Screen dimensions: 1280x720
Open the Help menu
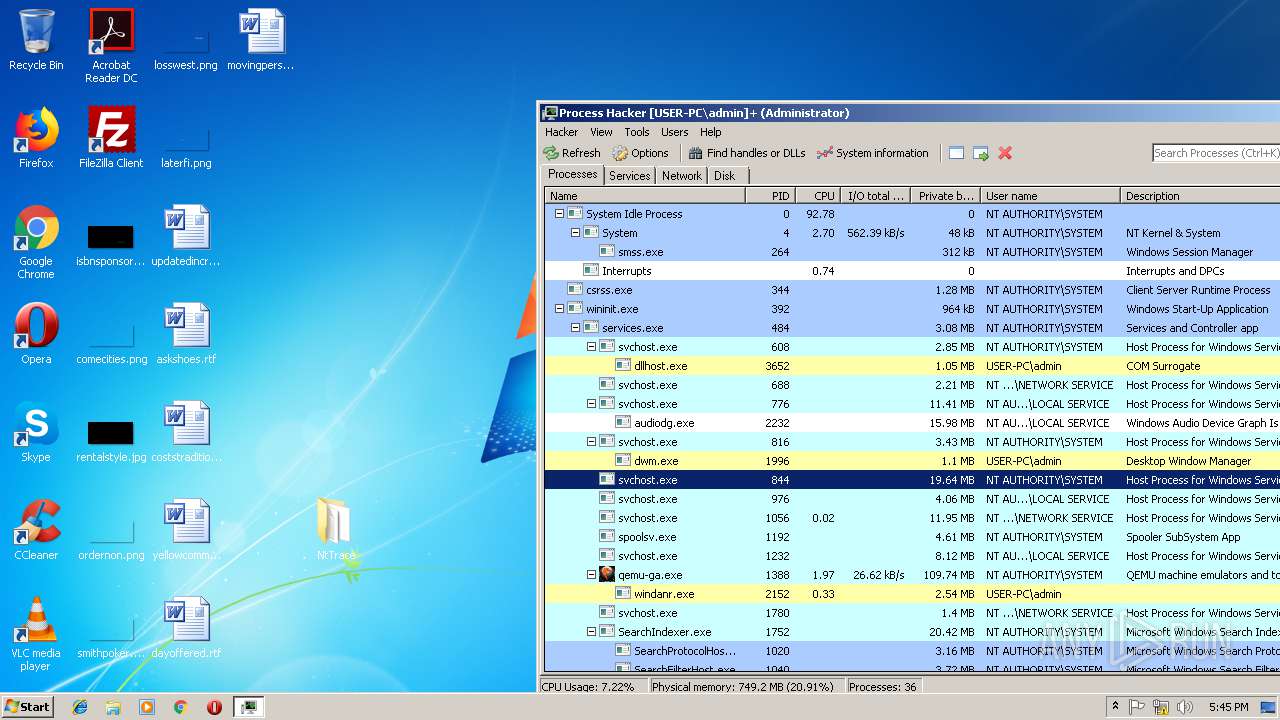[x=710, y=132]
